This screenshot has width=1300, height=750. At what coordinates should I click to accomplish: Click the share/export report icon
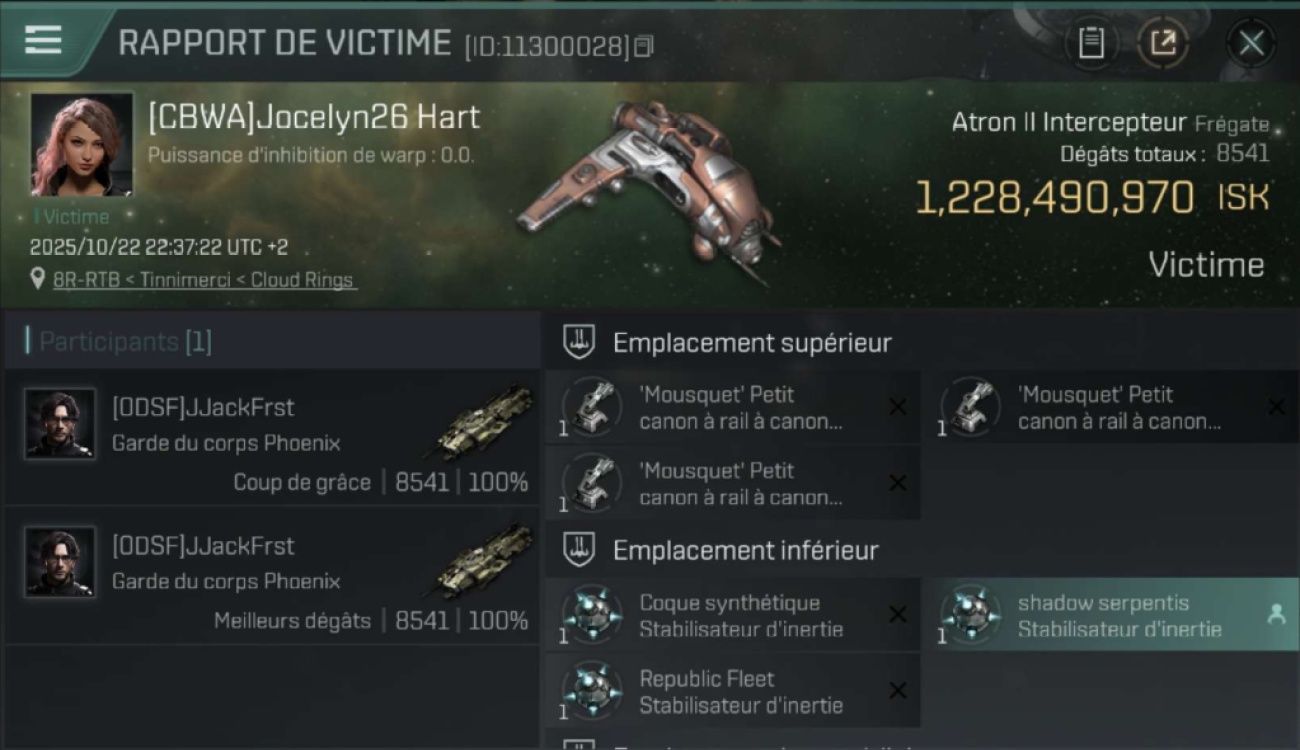1163,43
